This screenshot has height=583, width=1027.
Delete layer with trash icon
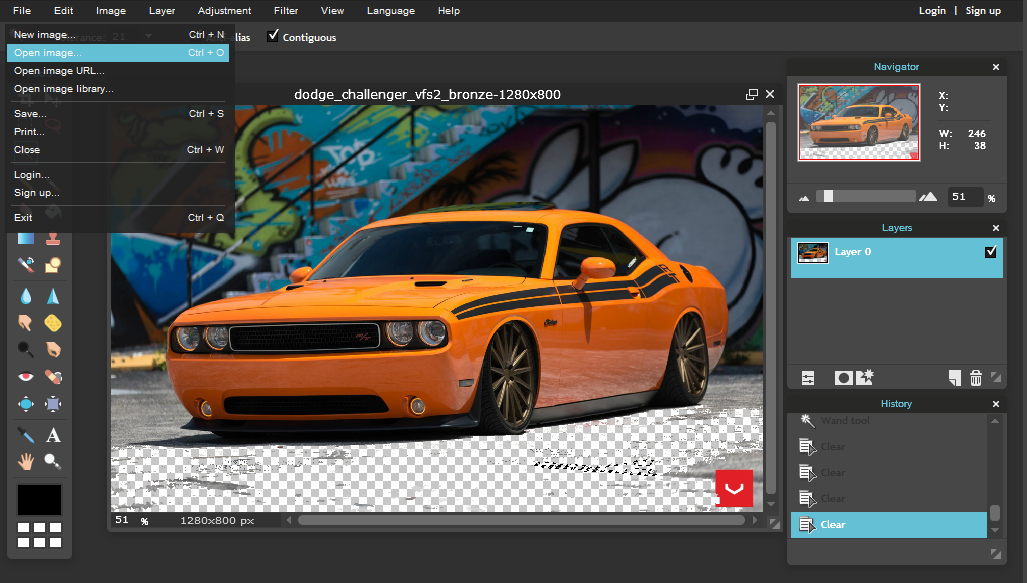(976, 378)
